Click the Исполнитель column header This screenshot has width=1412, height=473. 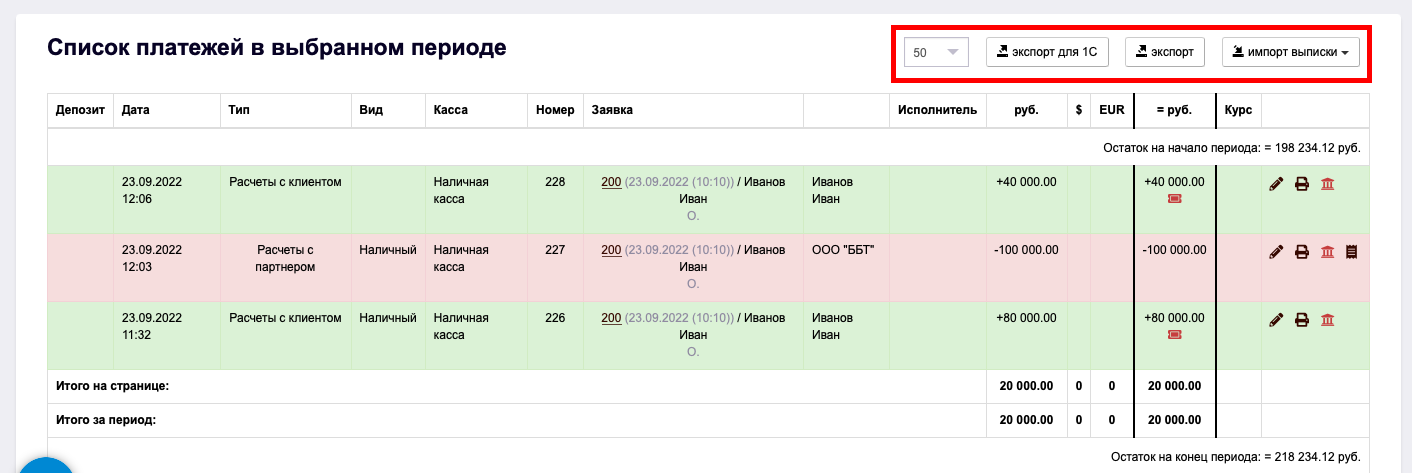tap(937, 111)
